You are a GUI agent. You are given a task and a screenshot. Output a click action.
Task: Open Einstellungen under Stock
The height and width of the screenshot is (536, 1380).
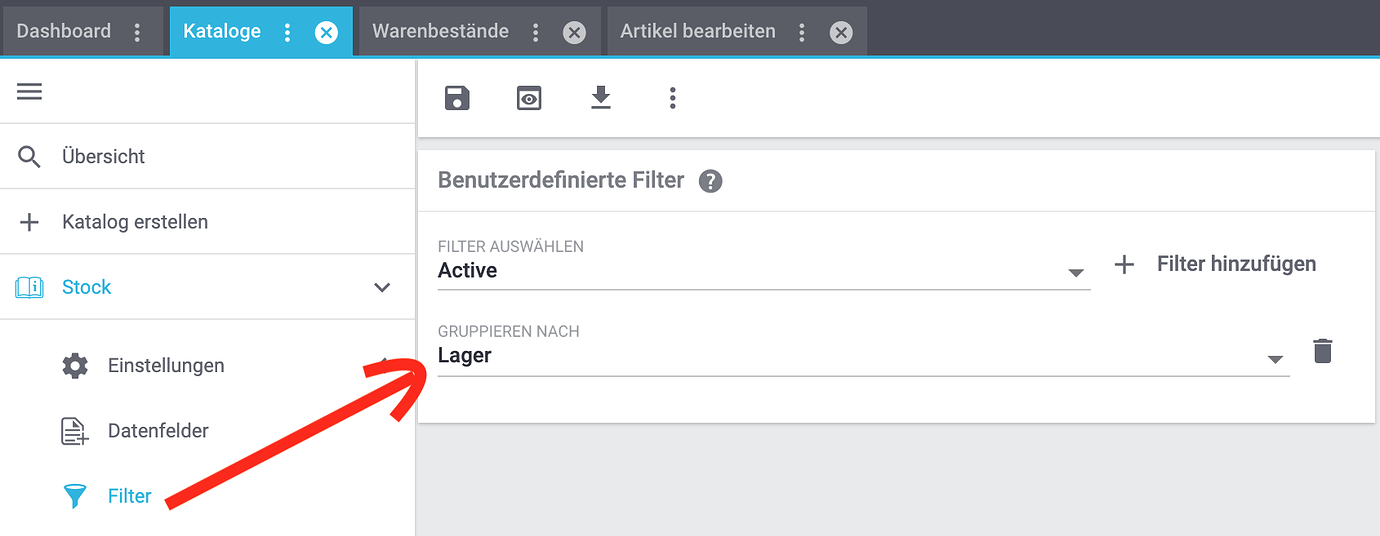[166, 366]
